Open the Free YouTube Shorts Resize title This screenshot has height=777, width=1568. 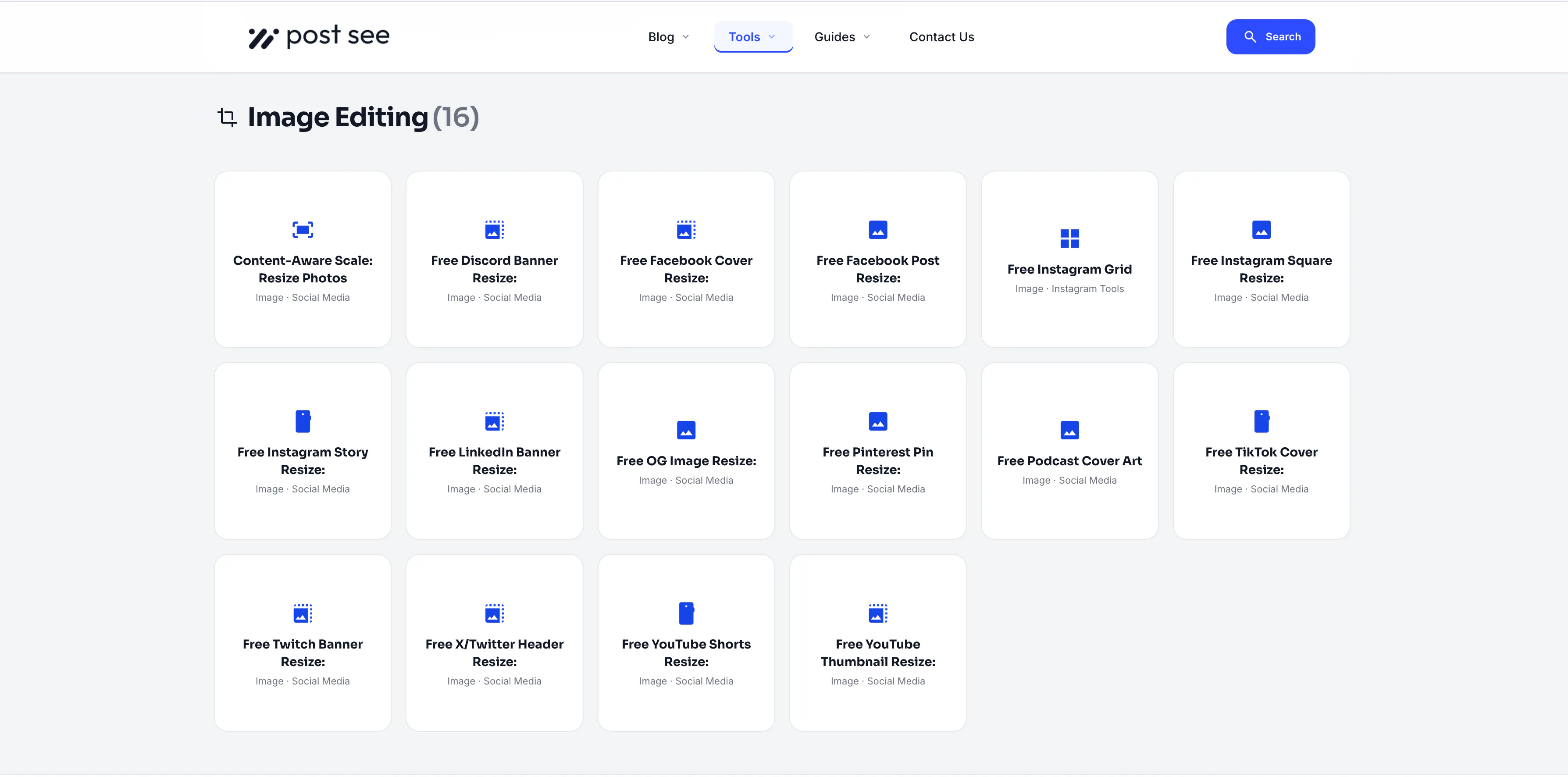tap(686, 653)
